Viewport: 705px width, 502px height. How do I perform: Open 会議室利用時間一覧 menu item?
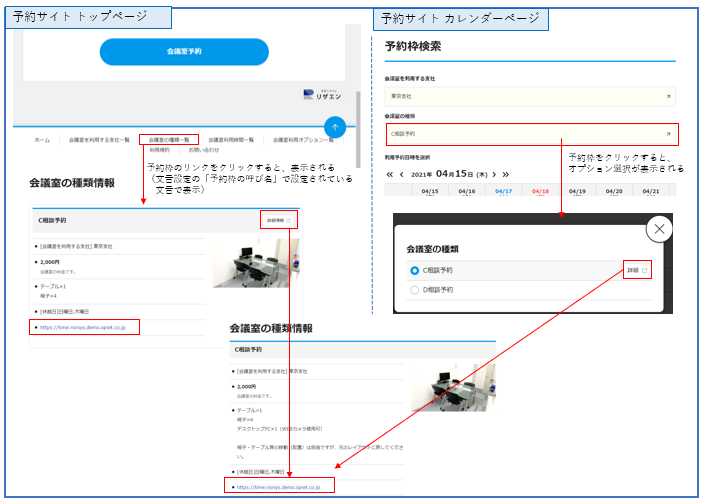231,140
